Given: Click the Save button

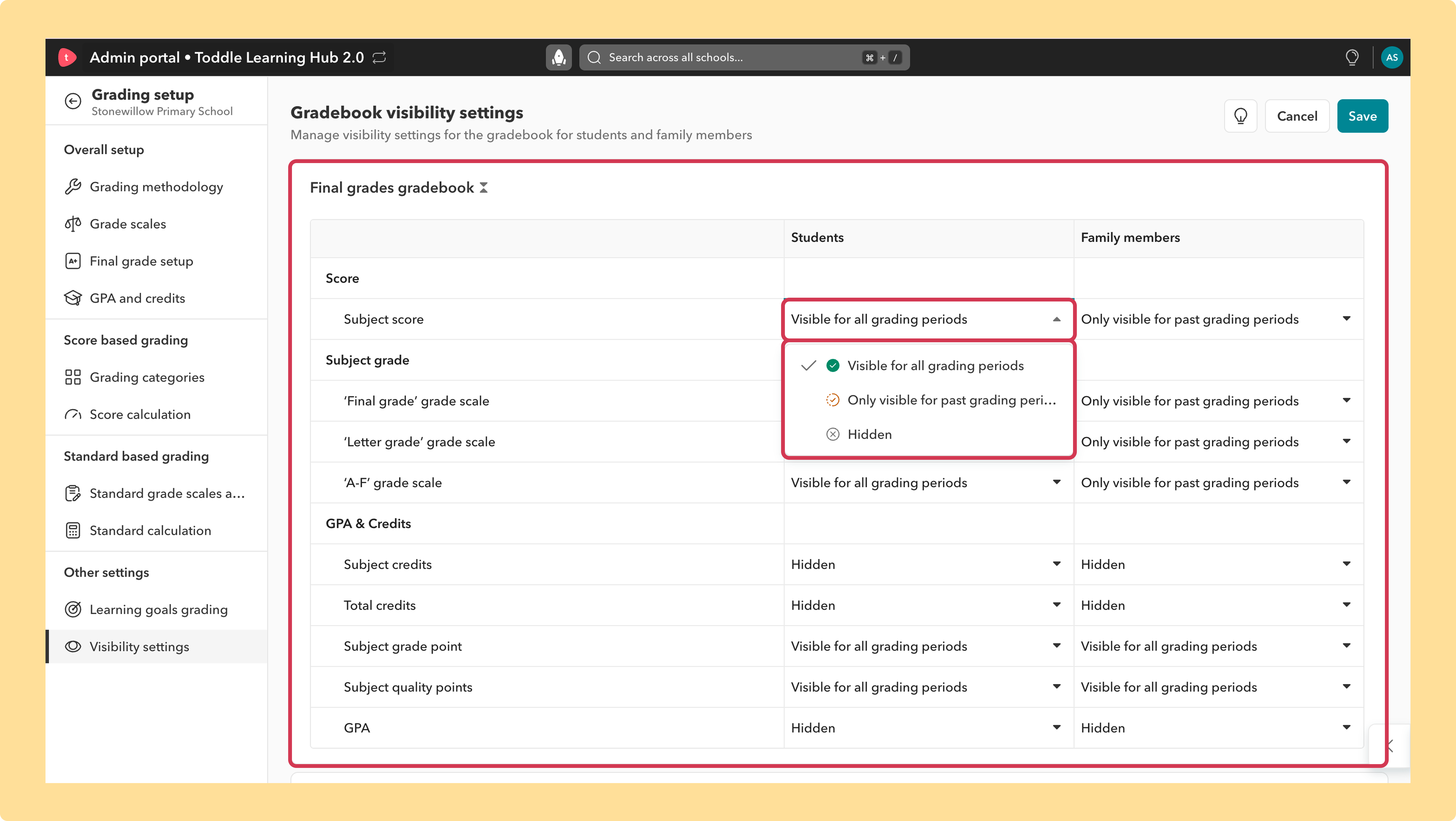Looking at the screenshot, I should click(x=1362, y=116).
